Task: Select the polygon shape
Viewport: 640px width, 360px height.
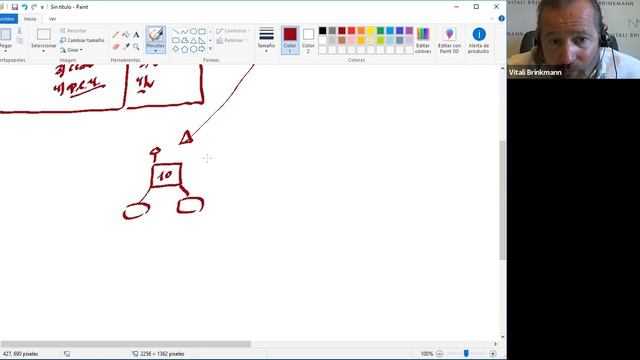Action: pyautogui.click(x=184, y=40)
